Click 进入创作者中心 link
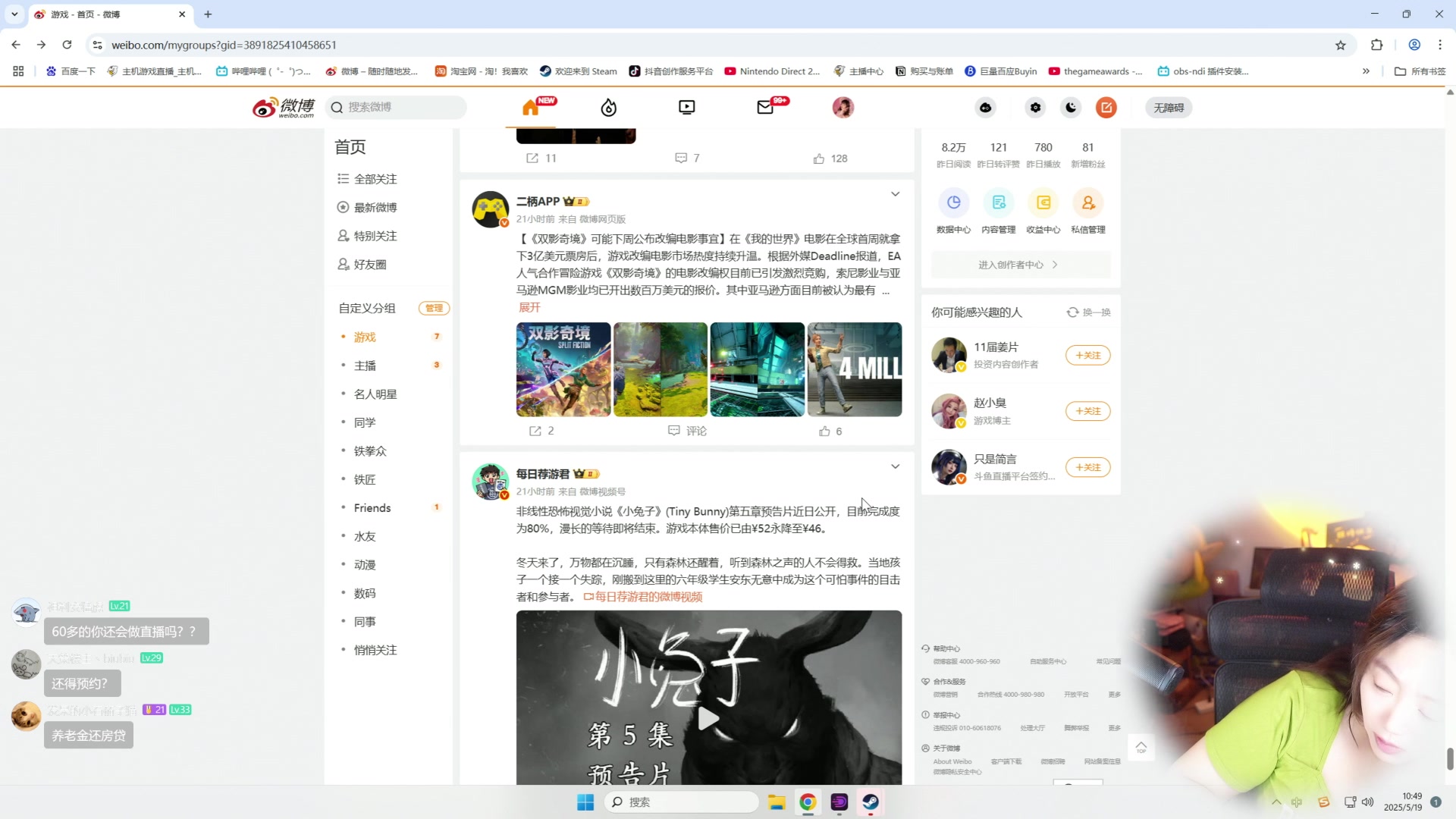This screenshot has width=1456, height=819. pyautogui.click(x=1020, y=265)
